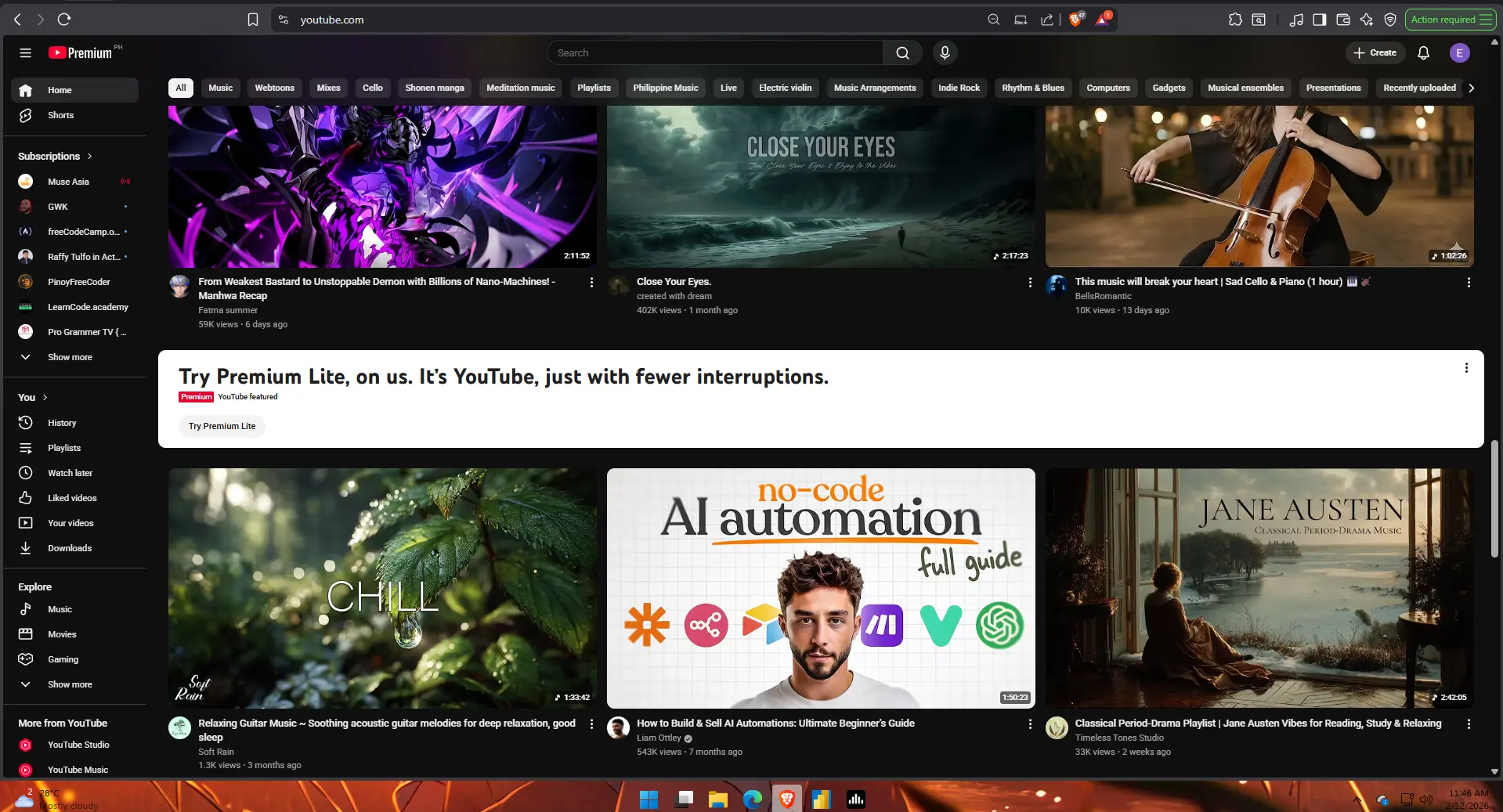Open Downloads in sidebar

point(75,548)
